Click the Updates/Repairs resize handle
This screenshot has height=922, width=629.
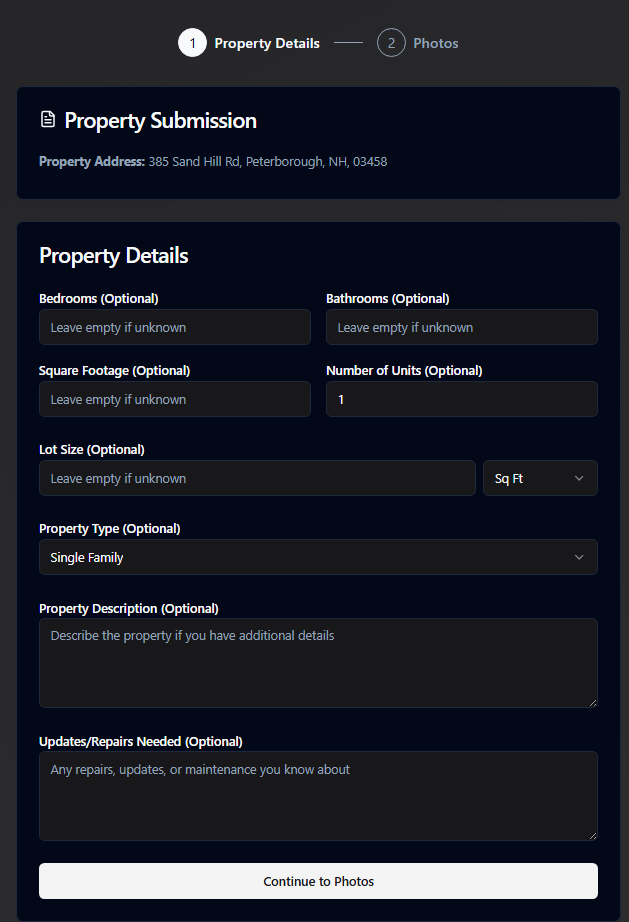[x=592, y=835]
